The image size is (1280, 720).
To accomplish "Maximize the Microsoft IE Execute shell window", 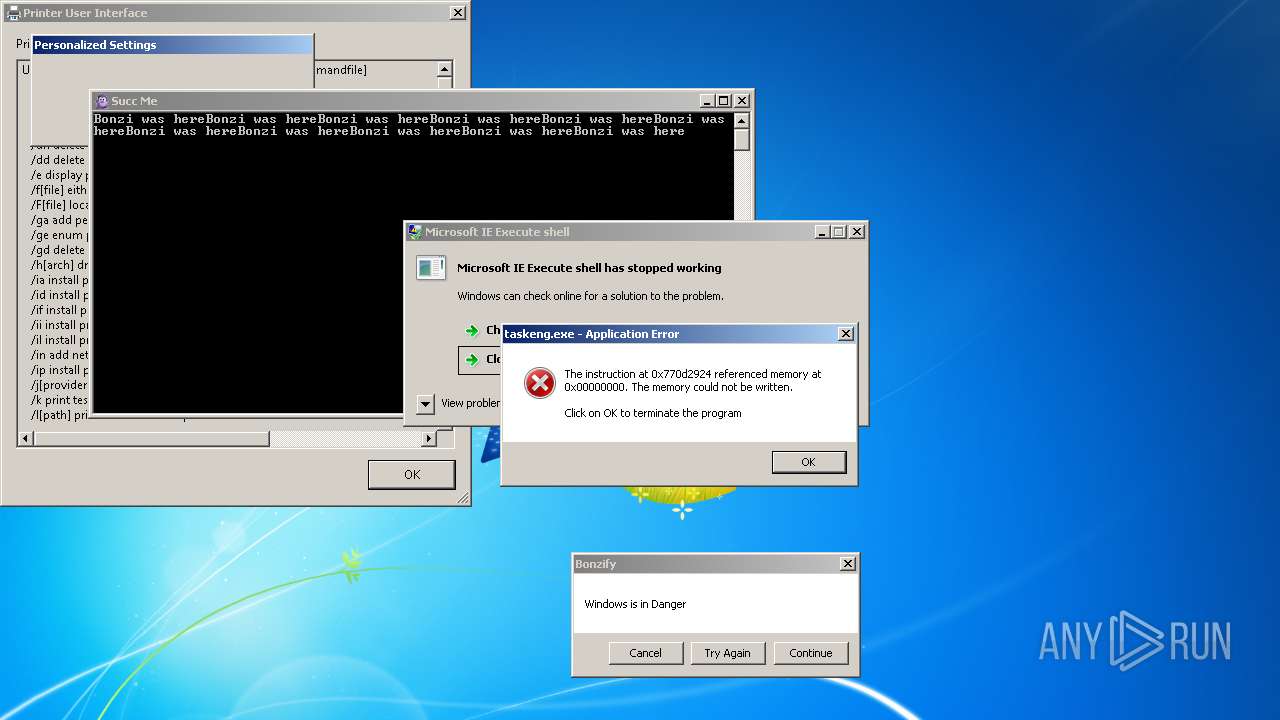I will 839,232.
